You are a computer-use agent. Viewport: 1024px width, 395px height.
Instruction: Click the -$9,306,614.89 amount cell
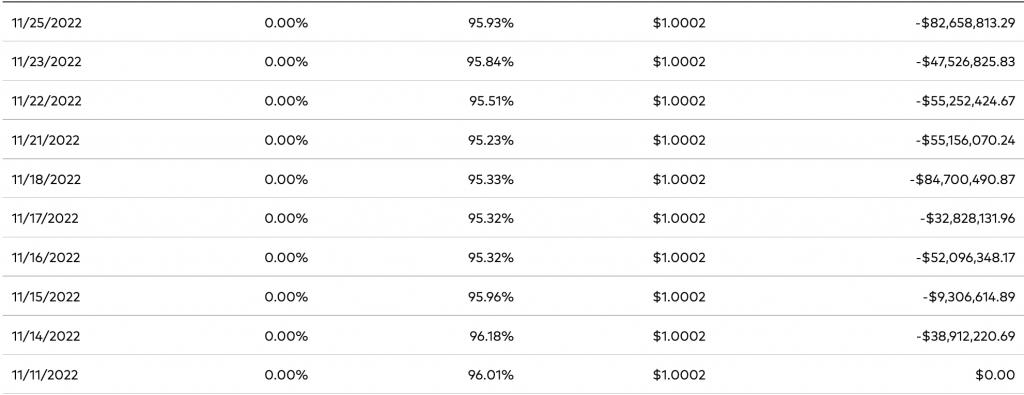[x=968, y=297]
